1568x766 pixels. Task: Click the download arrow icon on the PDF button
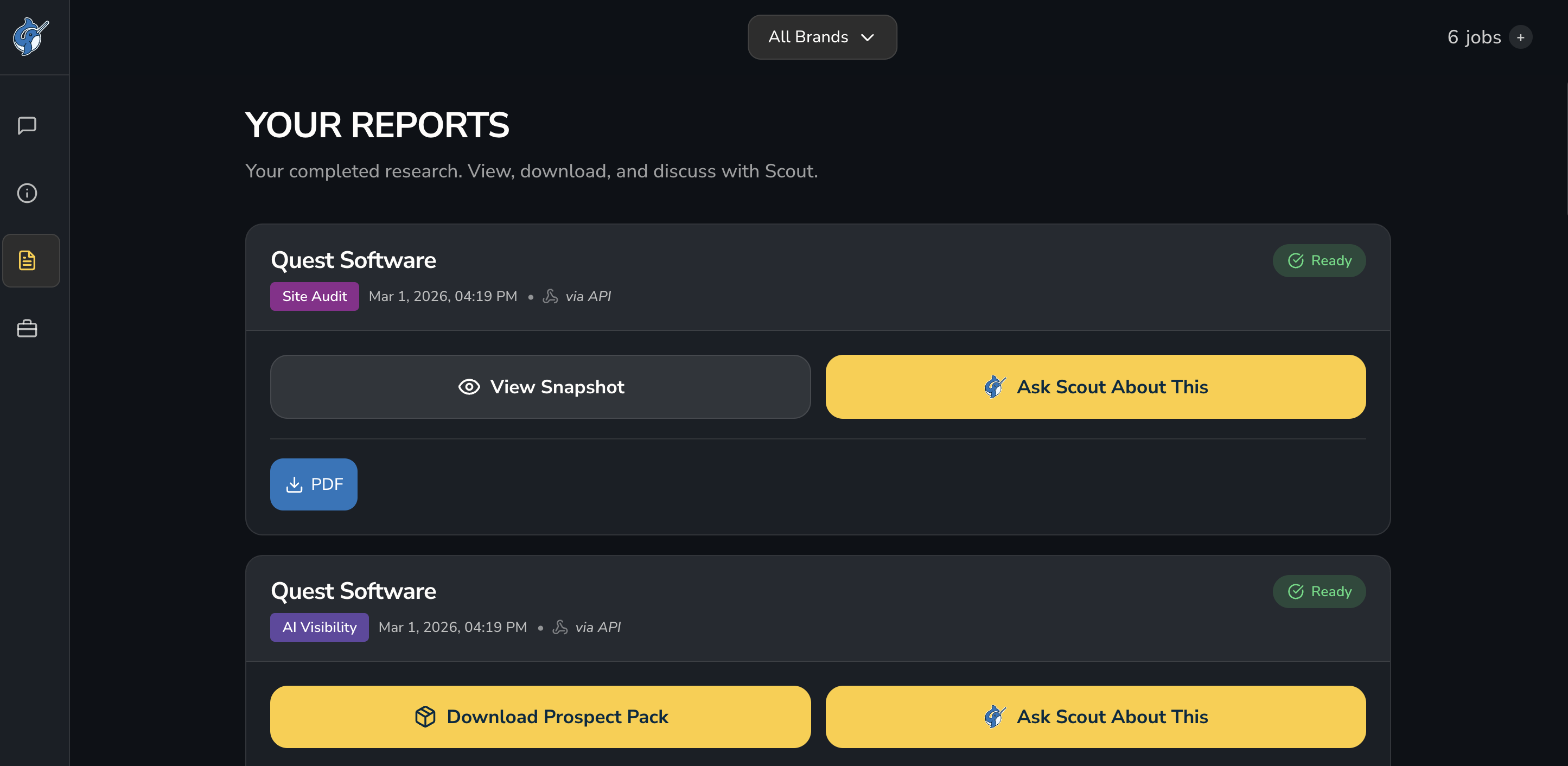click(x=295, y=484)
